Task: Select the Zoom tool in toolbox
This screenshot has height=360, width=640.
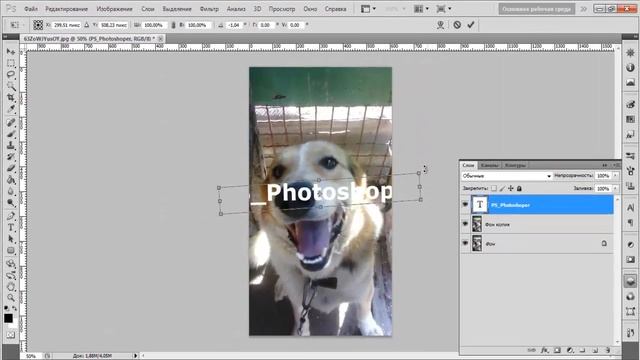Action: coord(11,298)
